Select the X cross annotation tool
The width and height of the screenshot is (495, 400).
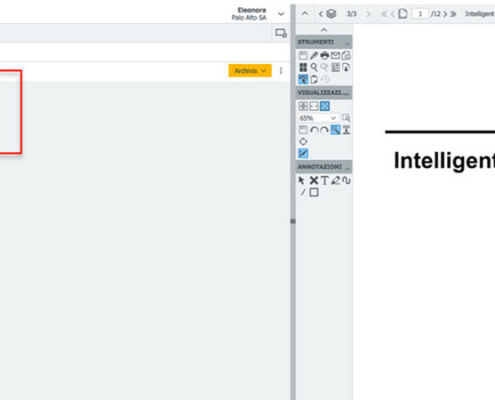pyautogui.click(x=314, y=180)
